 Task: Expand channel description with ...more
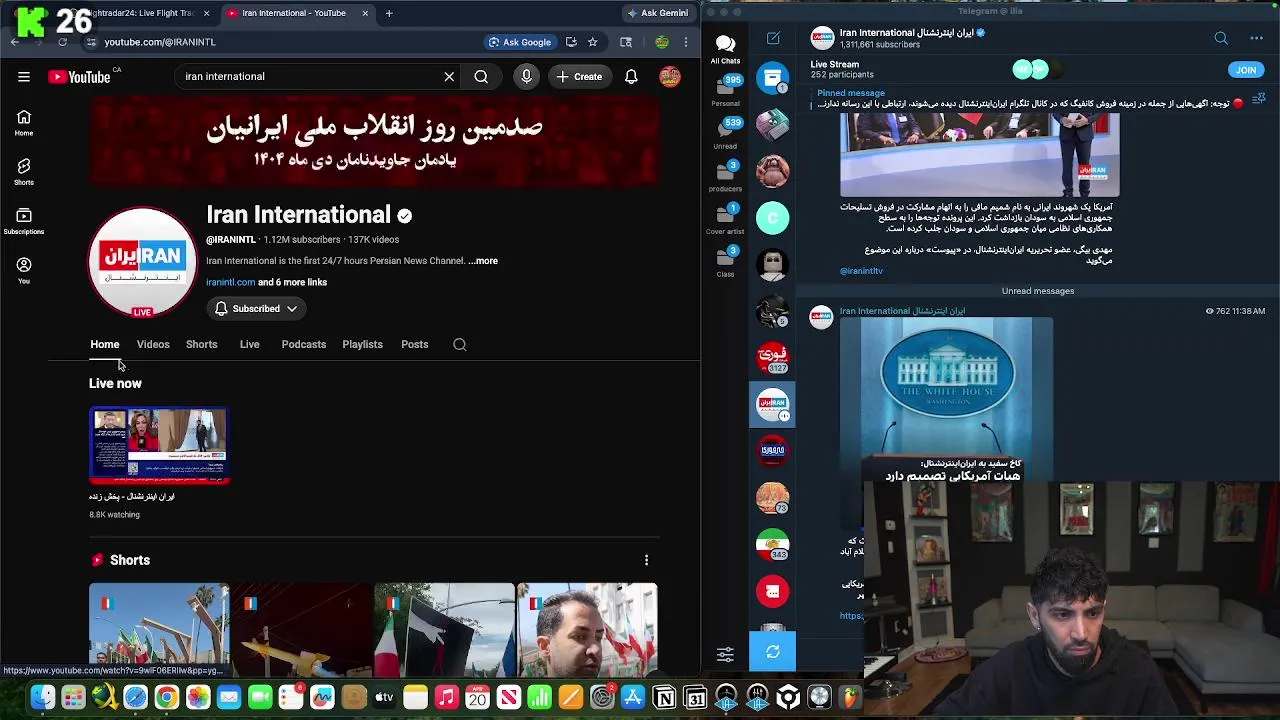485,261
